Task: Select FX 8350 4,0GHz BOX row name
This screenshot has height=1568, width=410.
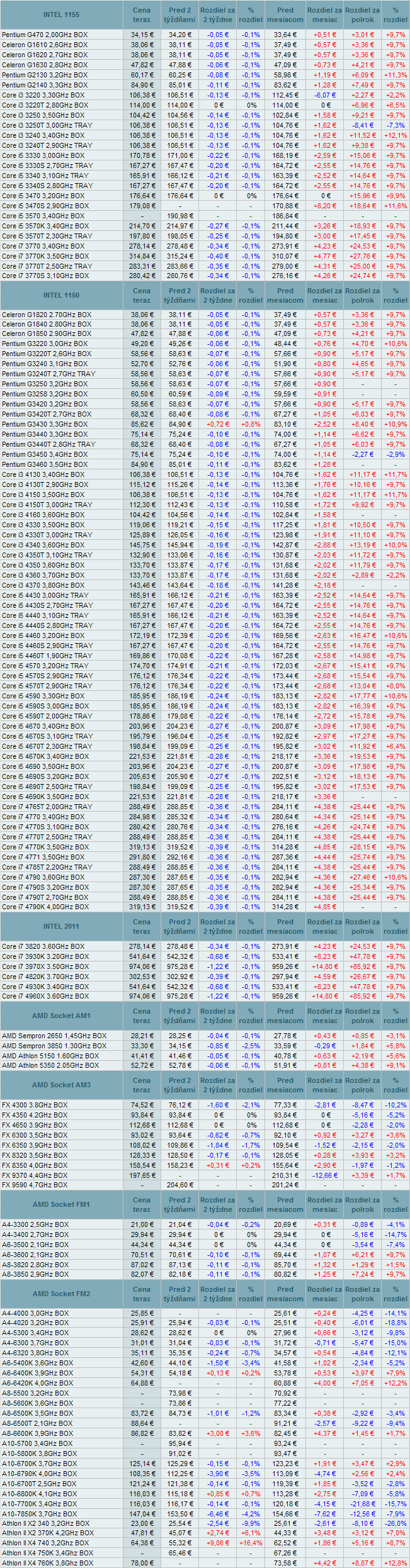Action: click(35, 1165)
